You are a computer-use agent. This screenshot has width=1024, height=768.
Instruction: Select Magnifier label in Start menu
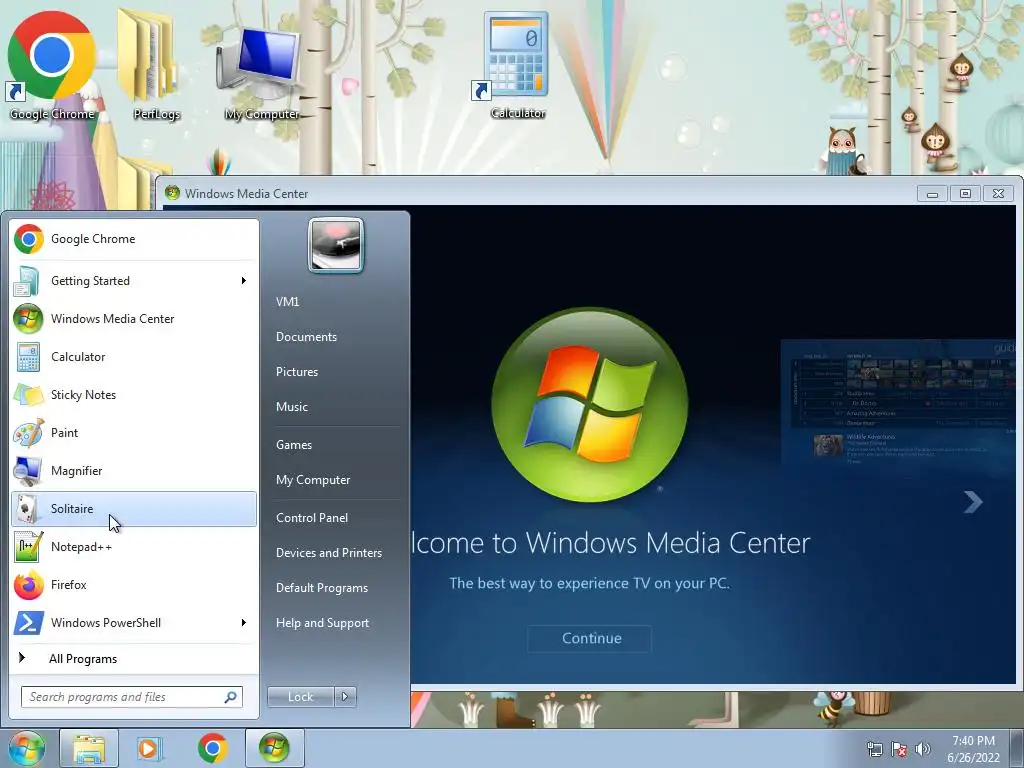click(x=76, y=471)
